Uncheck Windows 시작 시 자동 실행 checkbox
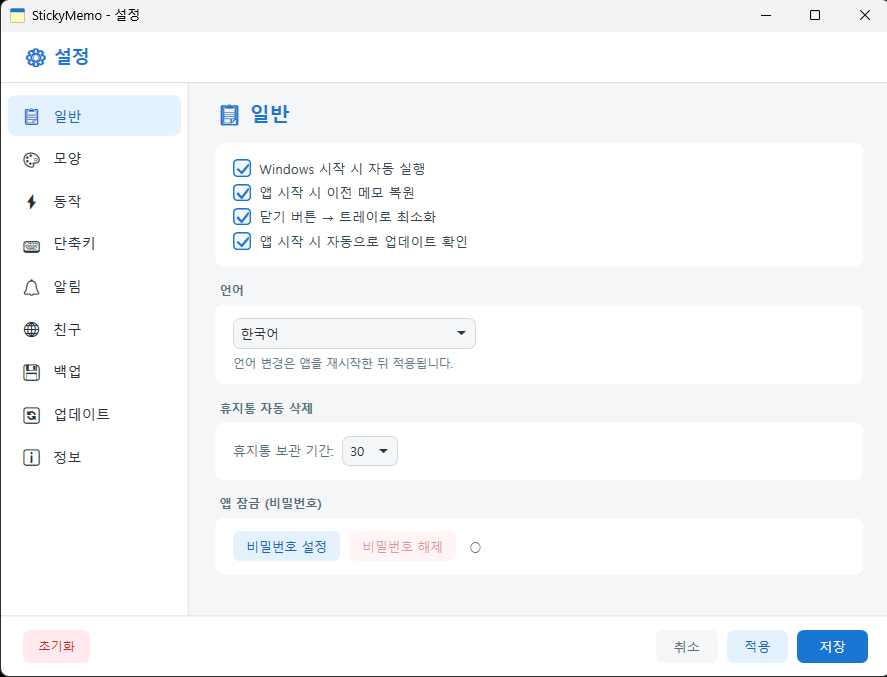 click(242, 169)
